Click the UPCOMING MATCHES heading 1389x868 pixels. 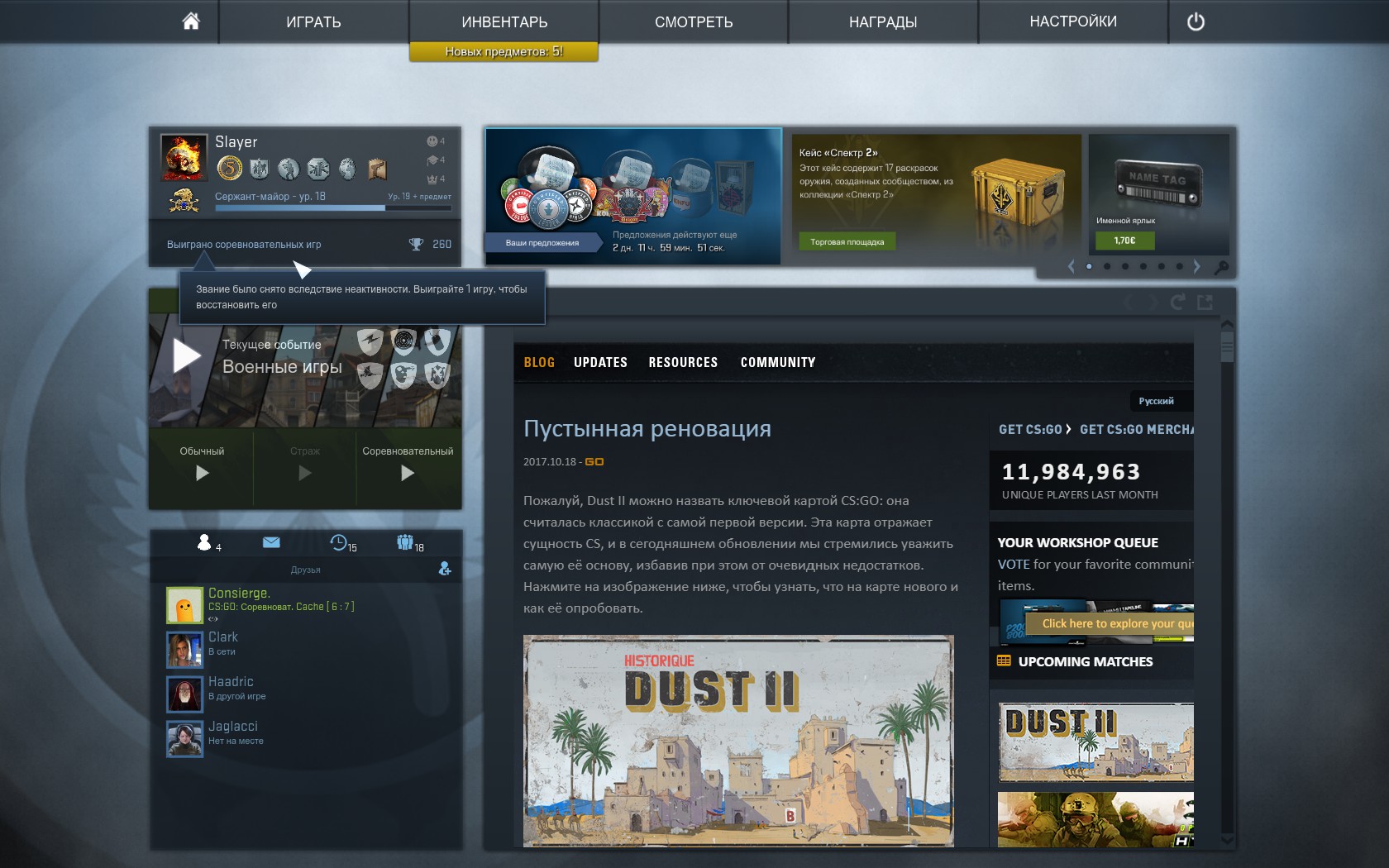click(1086, 662)
